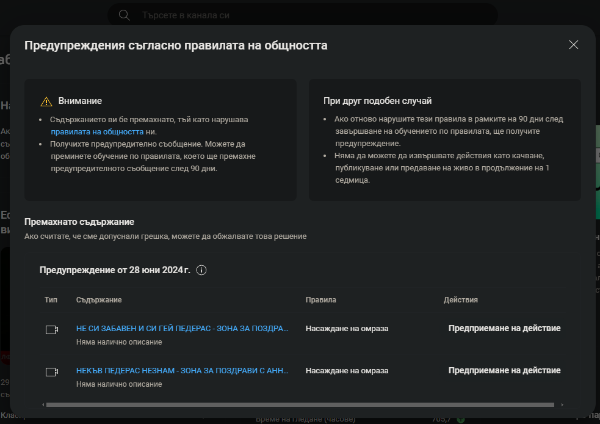
Task: Click the horizontal scrollbar under the table
Action: (x=300, y=405)
